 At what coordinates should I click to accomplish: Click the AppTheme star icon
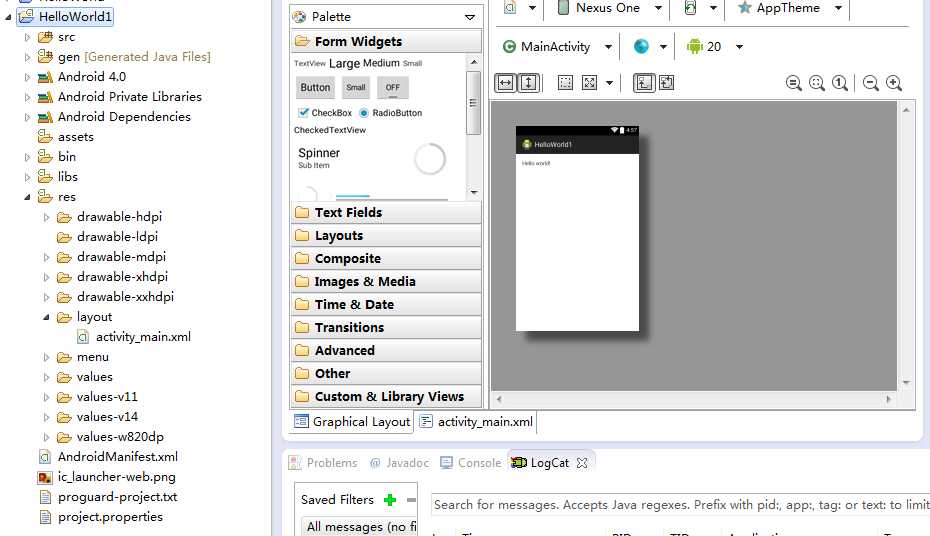click(x=744, y=8)
